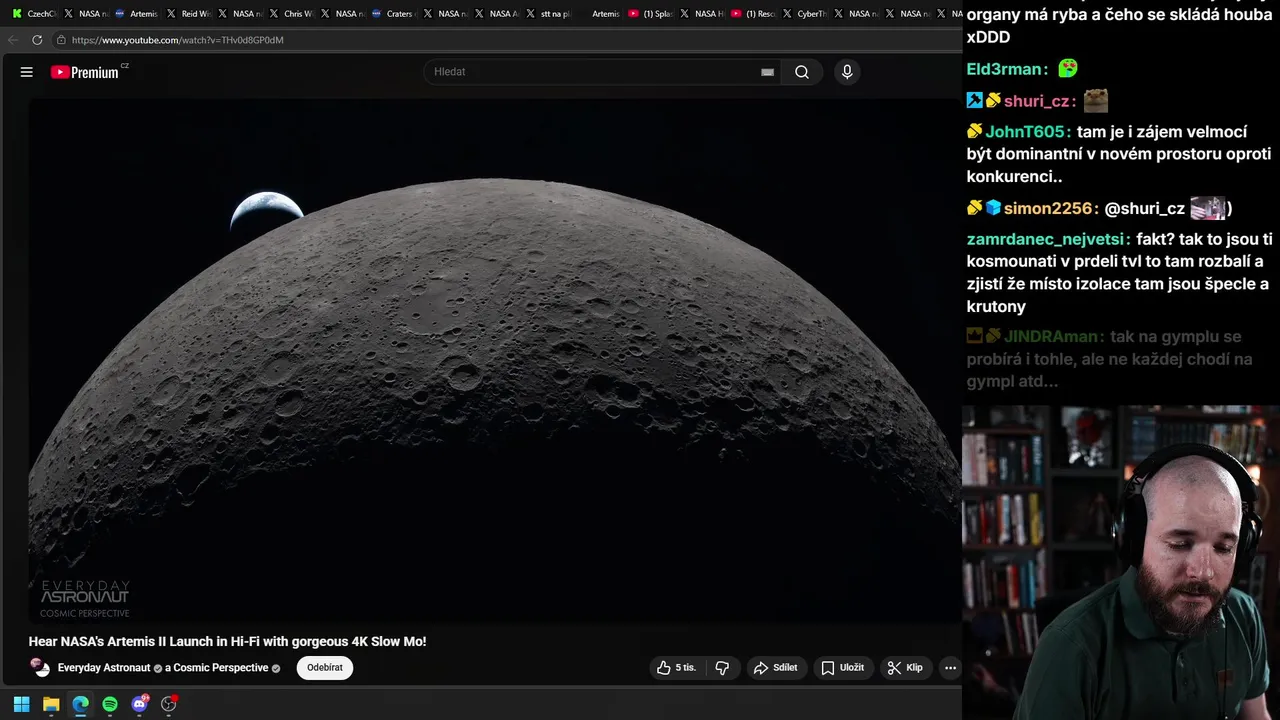Click the emote in simon2256's message
1280x720 pixels.
coord(1208,208)
